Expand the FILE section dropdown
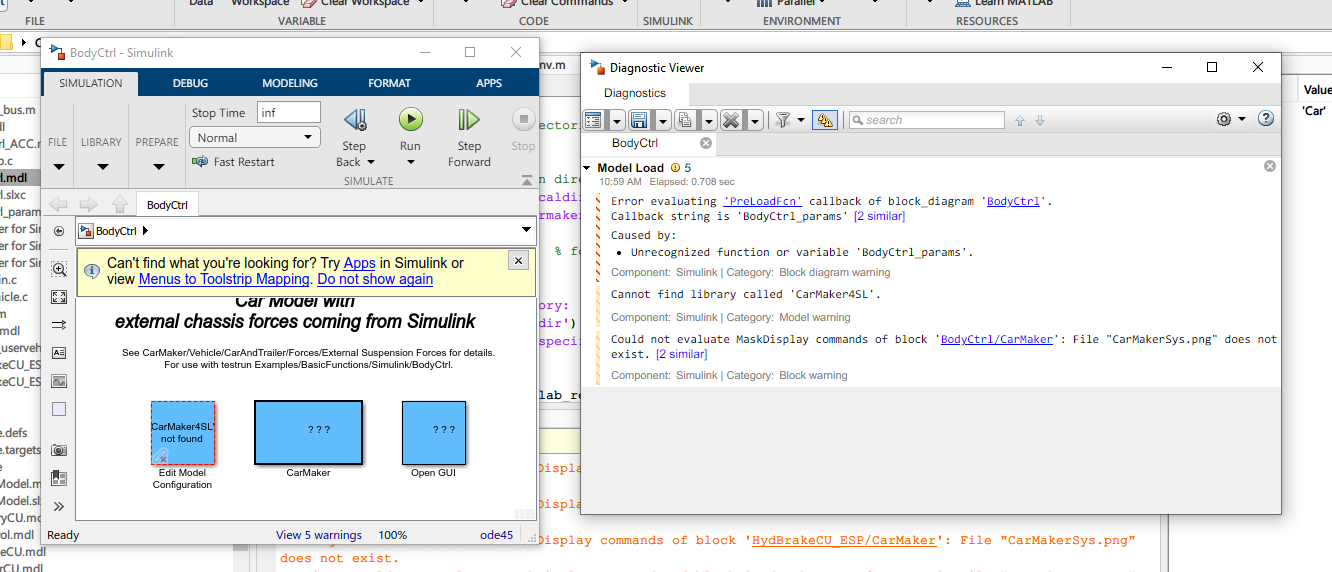This screenshot has height=572, width=1332. (58, 167)
